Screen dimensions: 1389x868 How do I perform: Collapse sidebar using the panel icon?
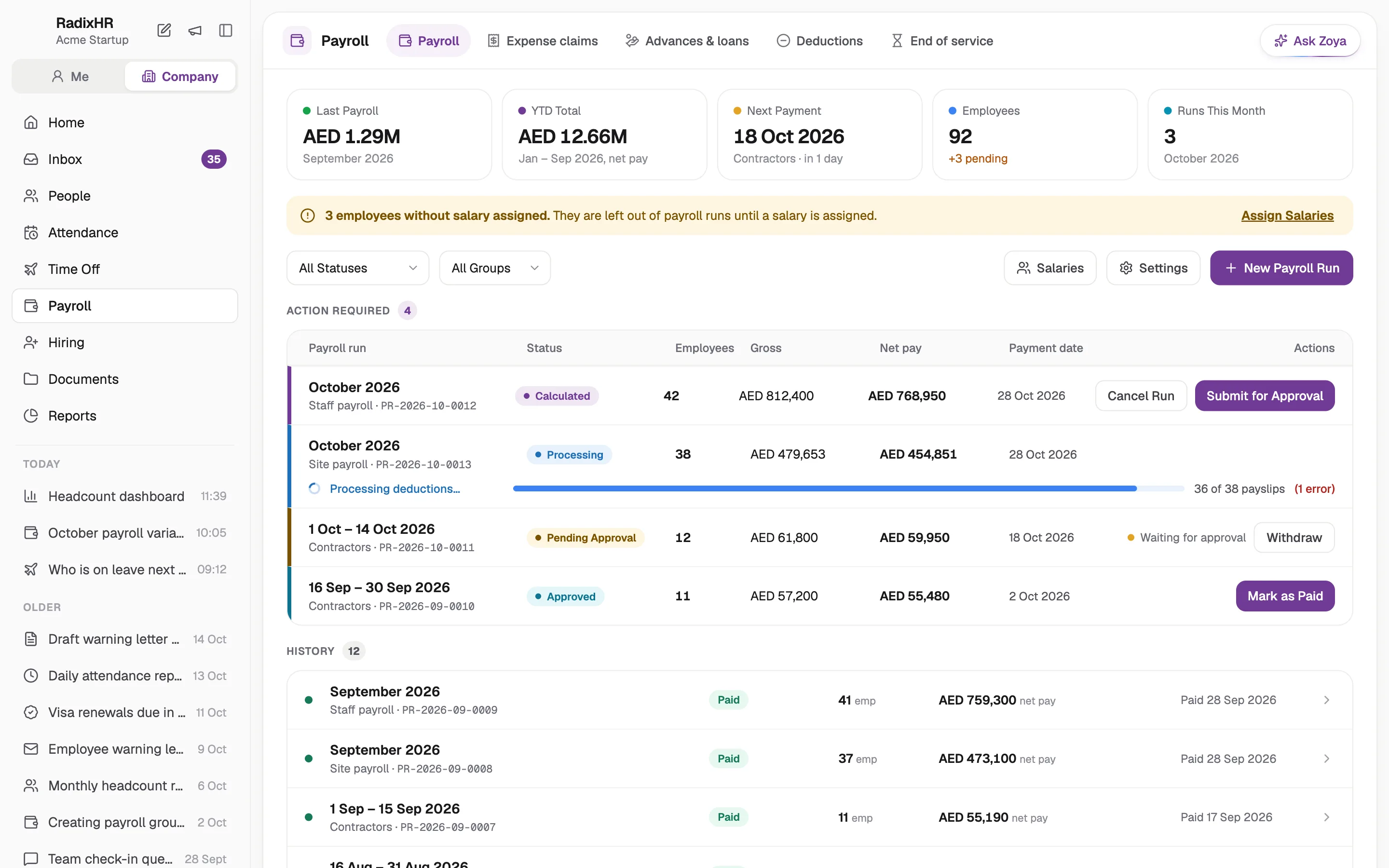[226, 30]
